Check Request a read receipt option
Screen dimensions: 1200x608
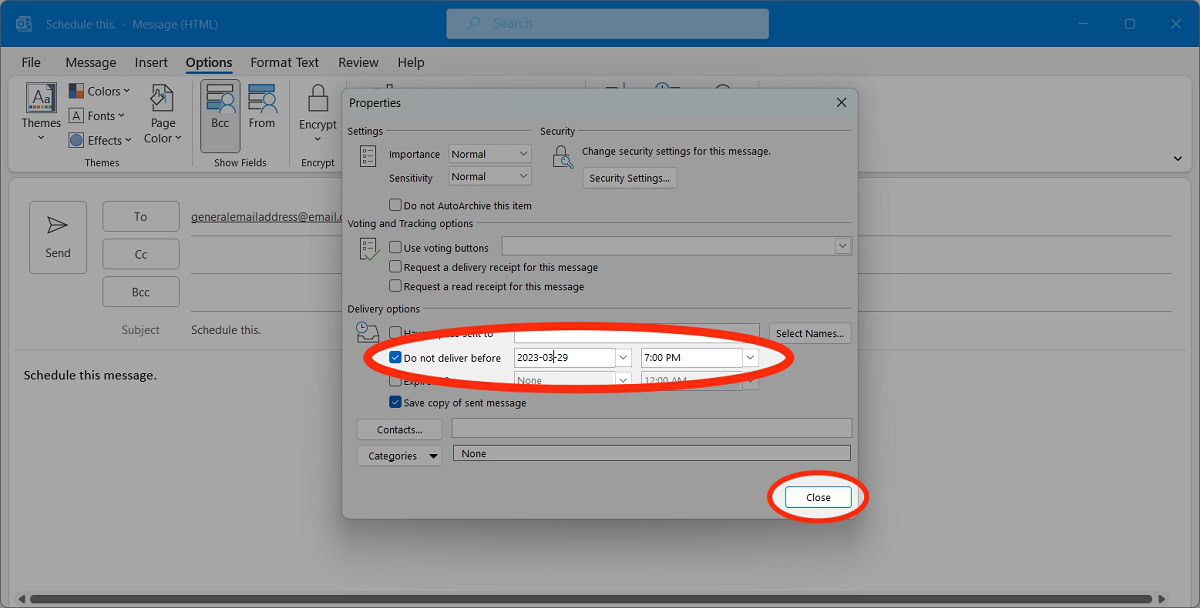pyautogui.click(x=396, y=286)
